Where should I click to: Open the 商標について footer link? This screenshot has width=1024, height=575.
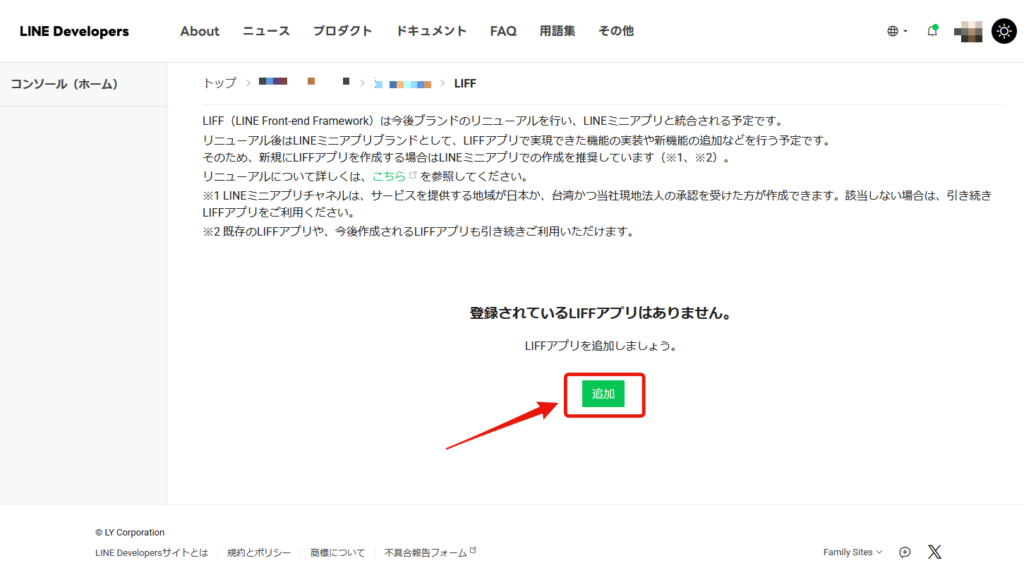pyautogui.click(x=338, y=553)
